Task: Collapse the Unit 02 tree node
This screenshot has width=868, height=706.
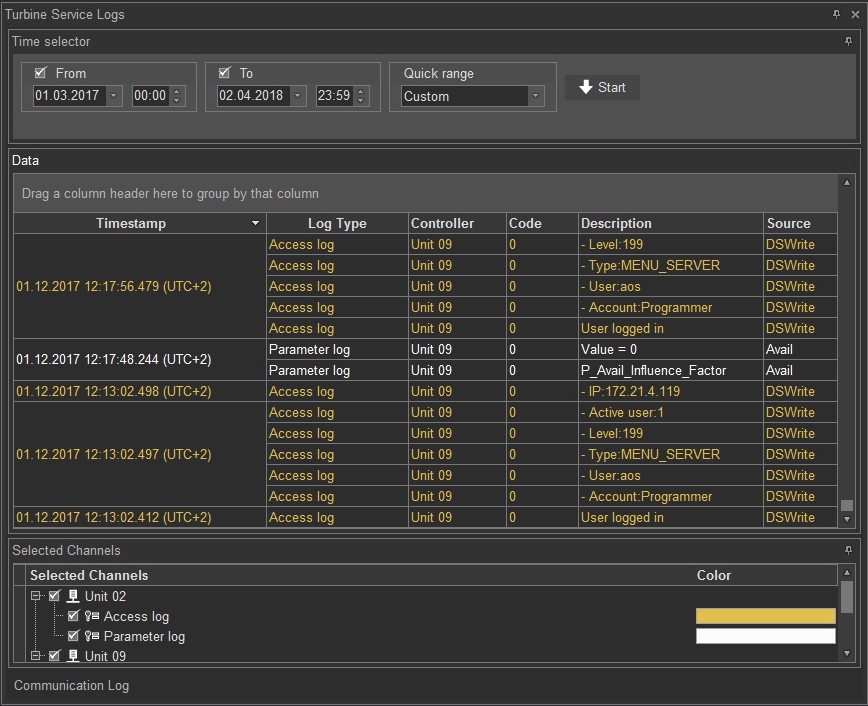Action: click(x=36, y=597)
